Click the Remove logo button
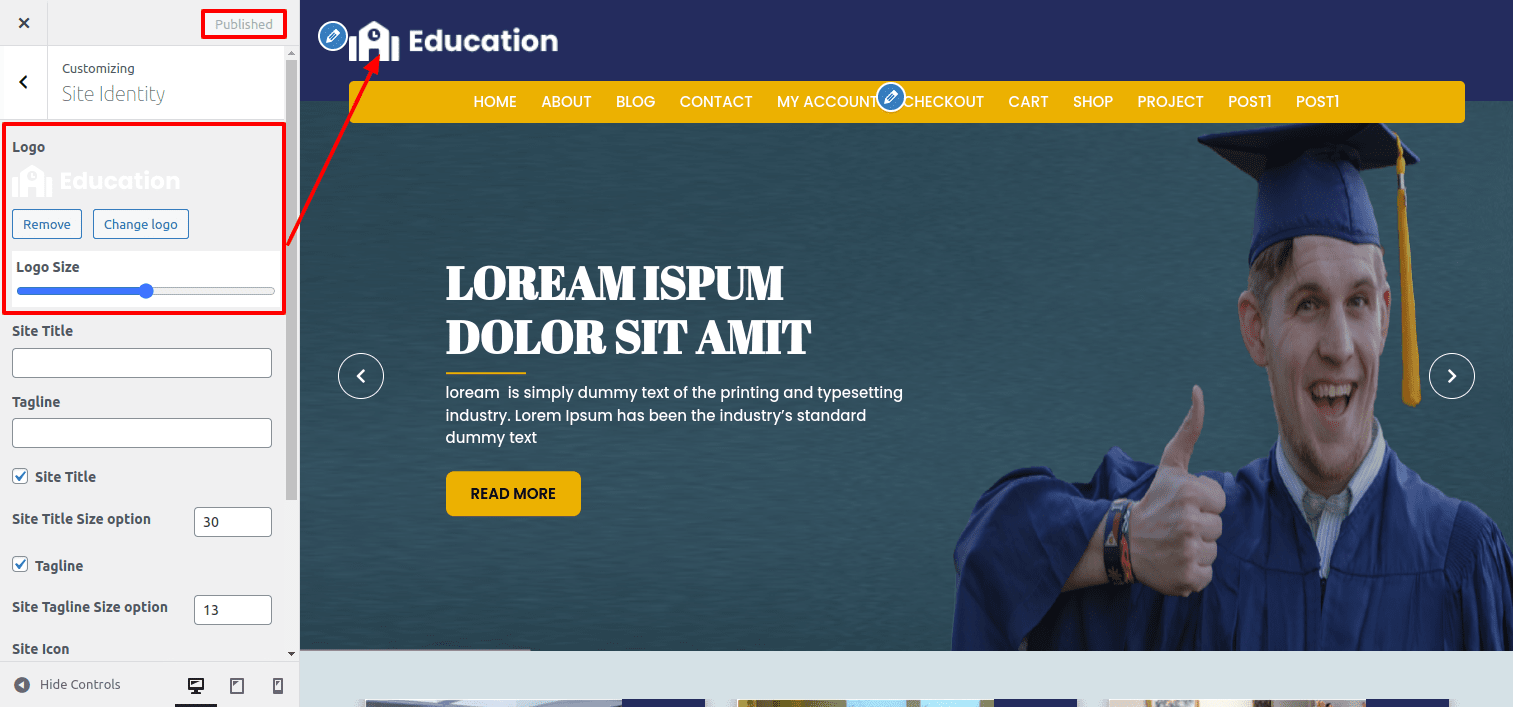1513x707 pixels. (47, 224)
